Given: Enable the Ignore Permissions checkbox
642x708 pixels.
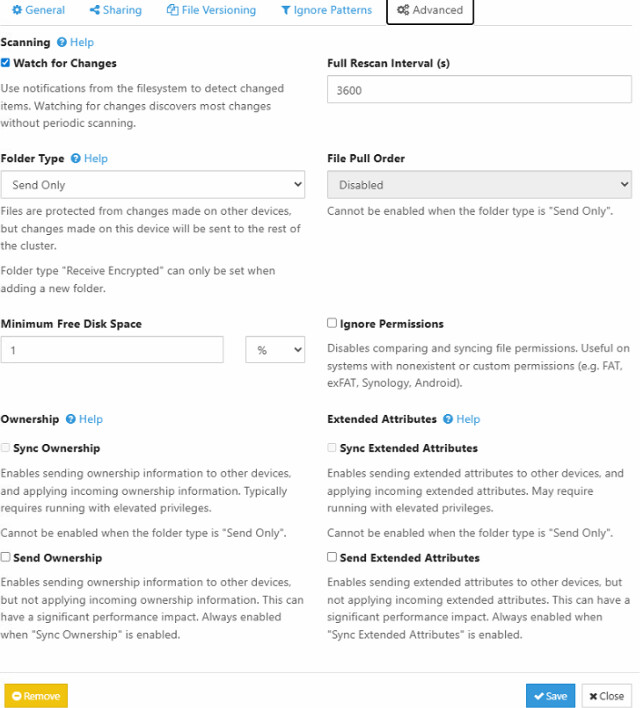Looking at the screenshot, I should coord(332,324).
